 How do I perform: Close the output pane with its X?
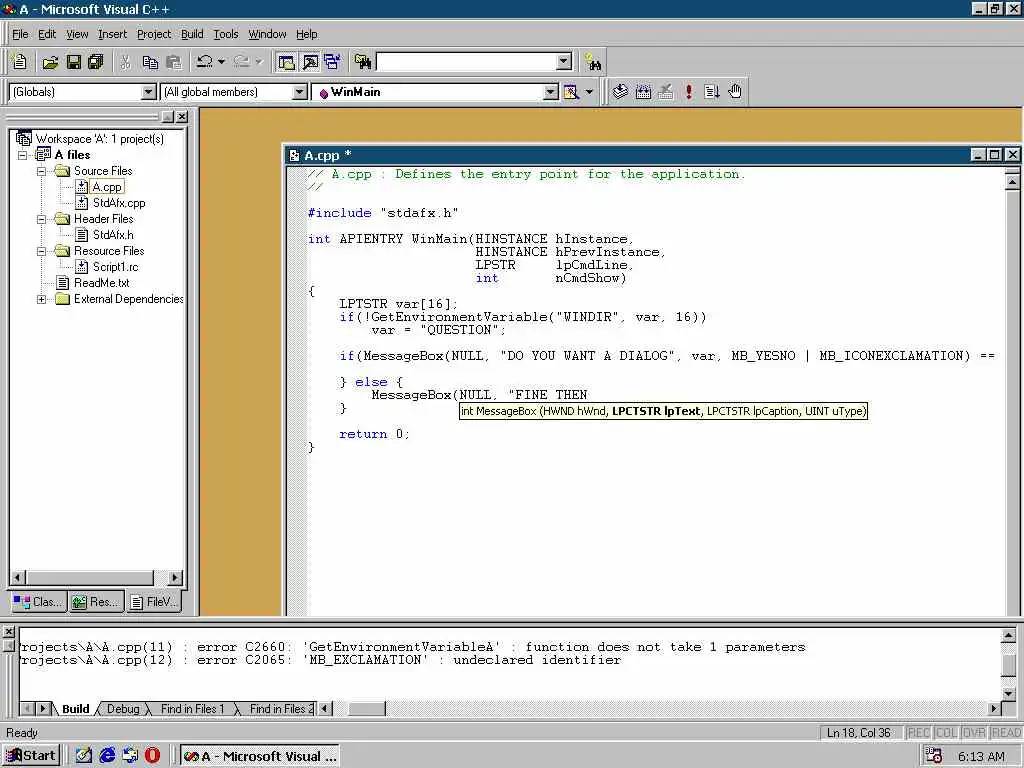(x=8, y=632)
